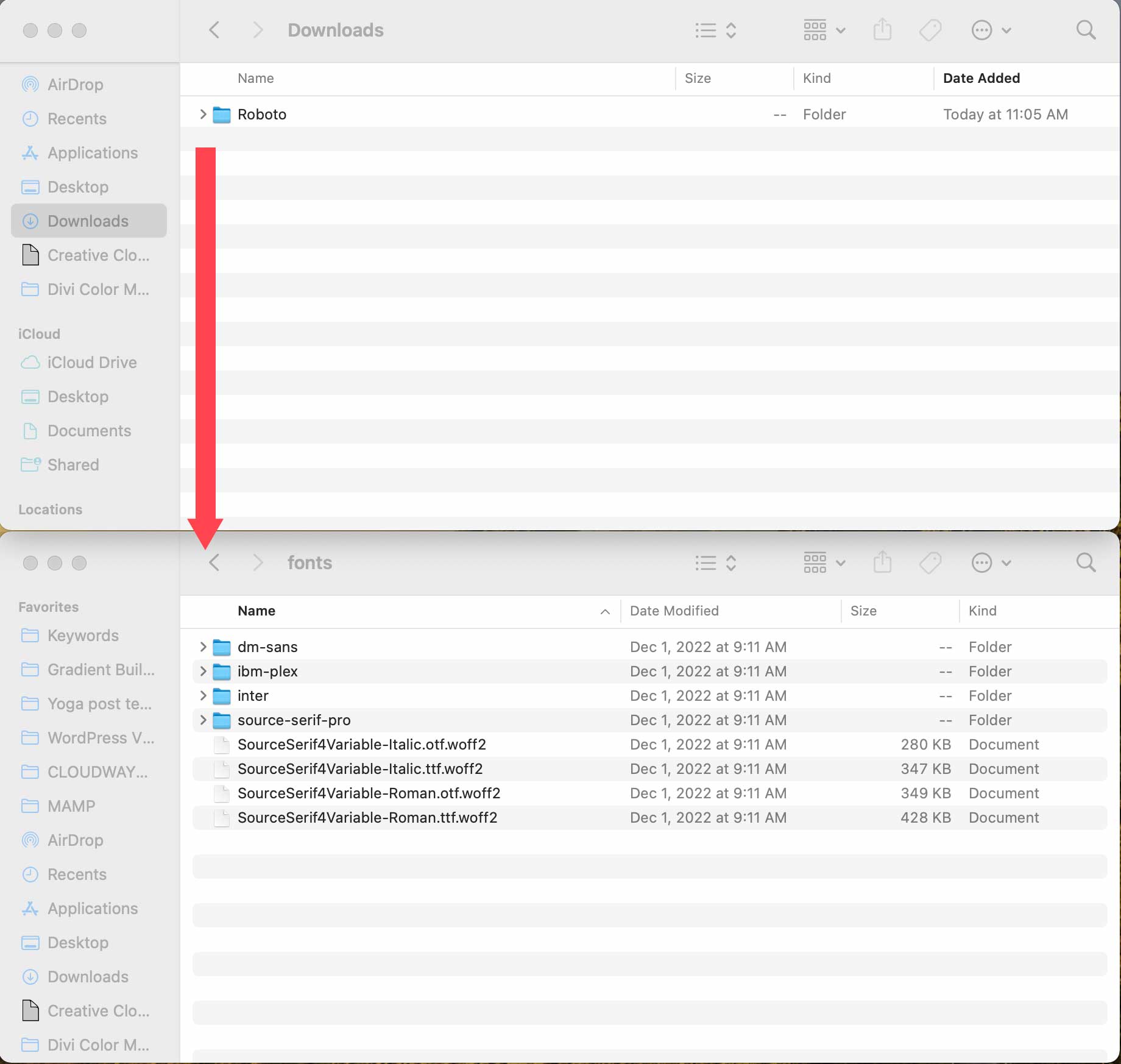Click the tag icon in the Downloads window
Screen dimensions: 1121x1064
click(930, 29)
